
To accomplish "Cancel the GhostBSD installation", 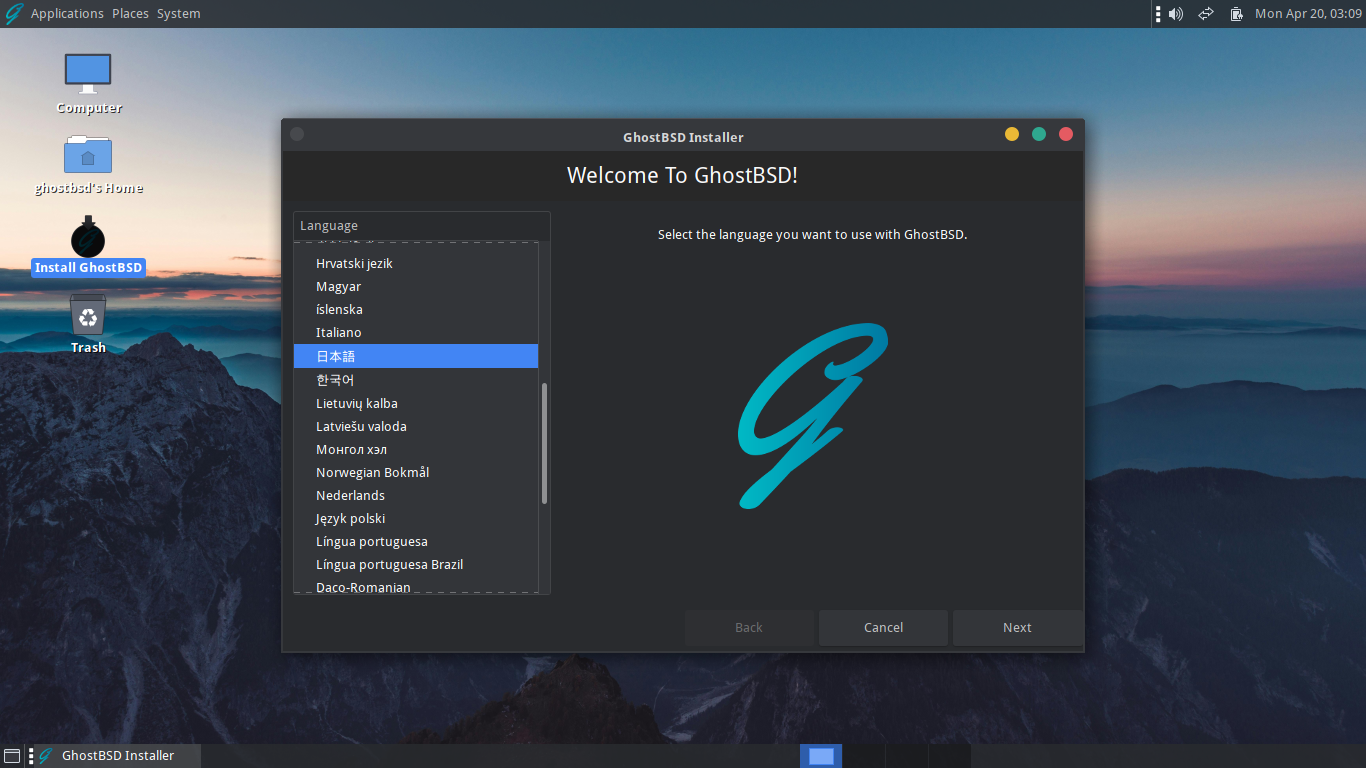I will click(x=883, y=627).
